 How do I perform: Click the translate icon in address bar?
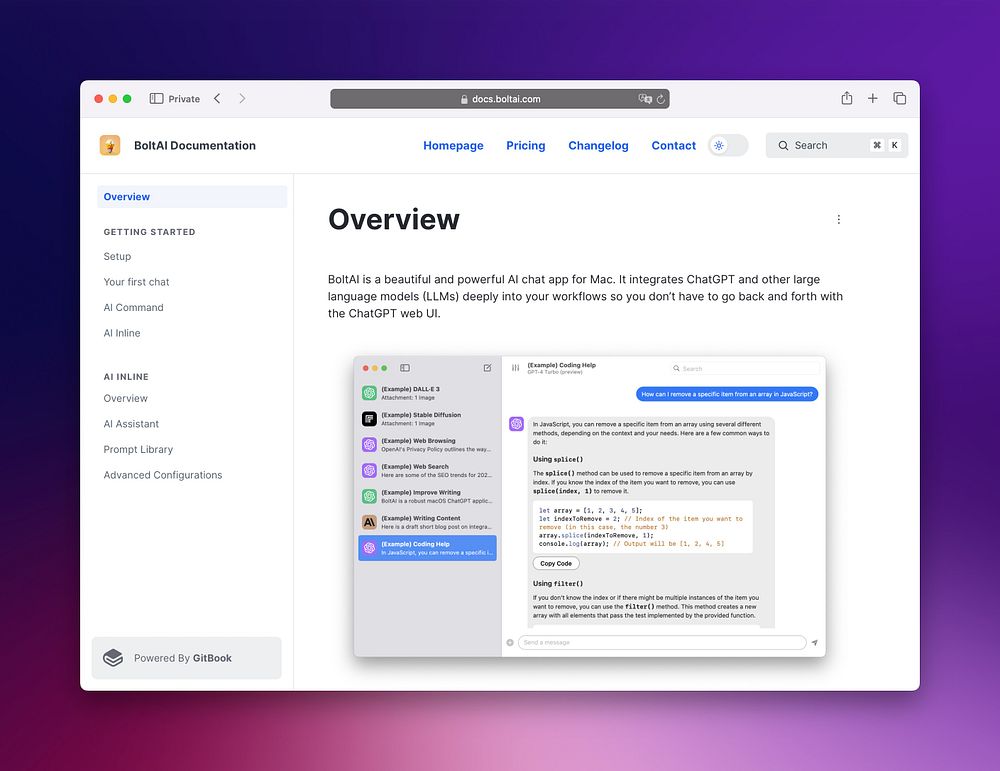[645, 99]
